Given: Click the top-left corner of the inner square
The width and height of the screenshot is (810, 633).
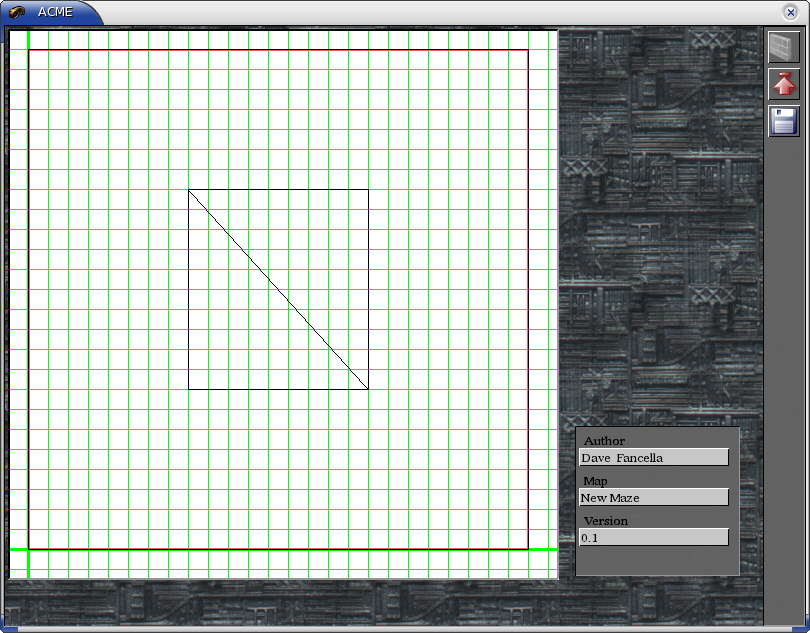Looking at the screenshot, I should coord(189,190).
